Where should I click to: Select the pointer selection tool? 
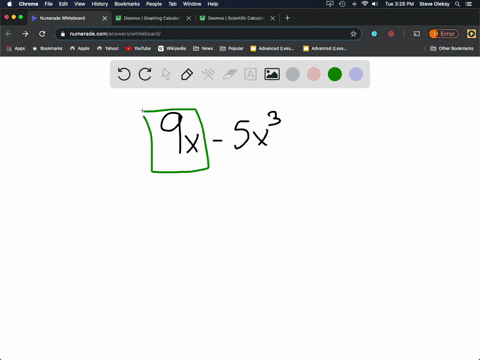point(166,74)
